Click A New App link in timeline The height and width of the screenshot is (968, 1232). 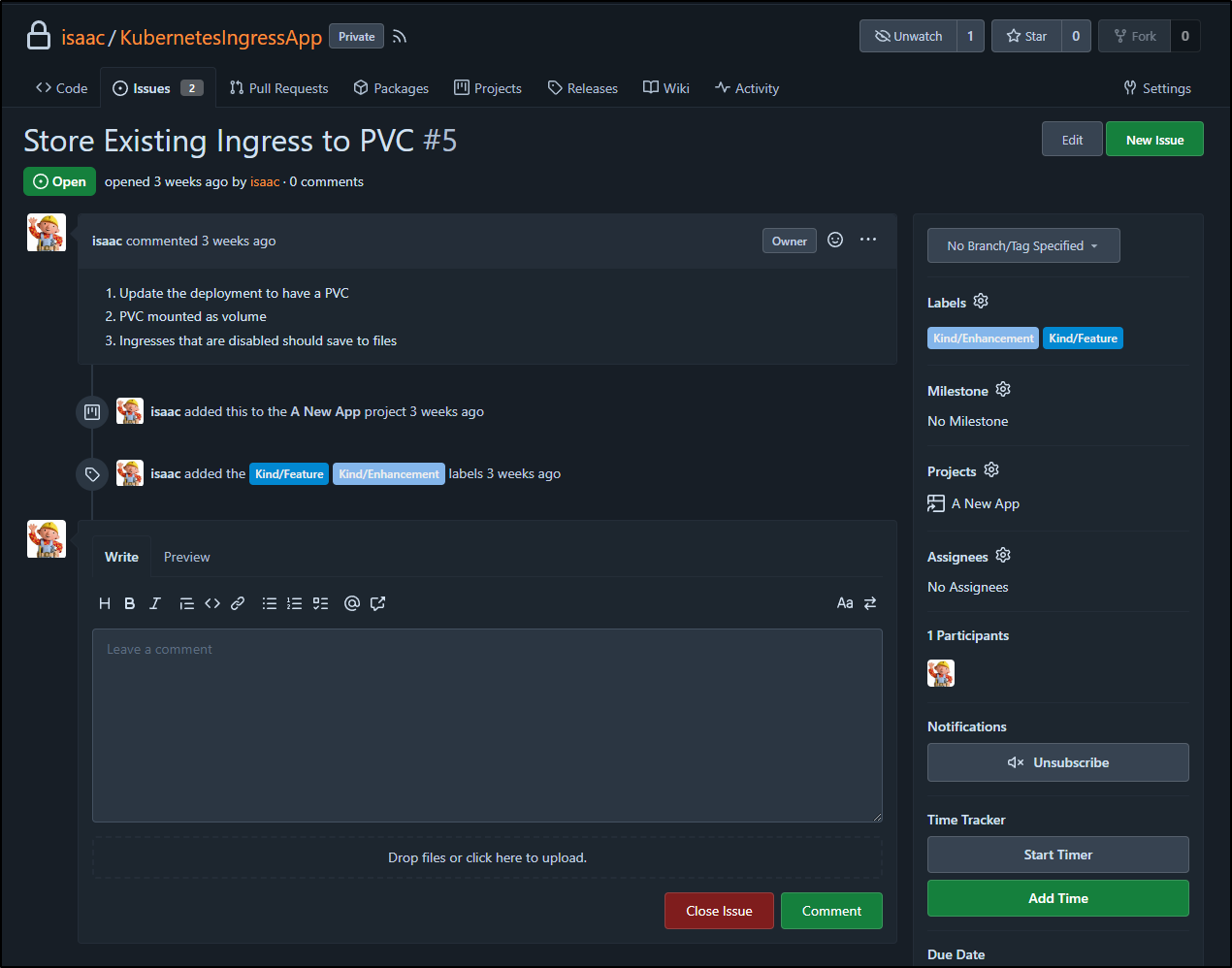tap(325, 411)
